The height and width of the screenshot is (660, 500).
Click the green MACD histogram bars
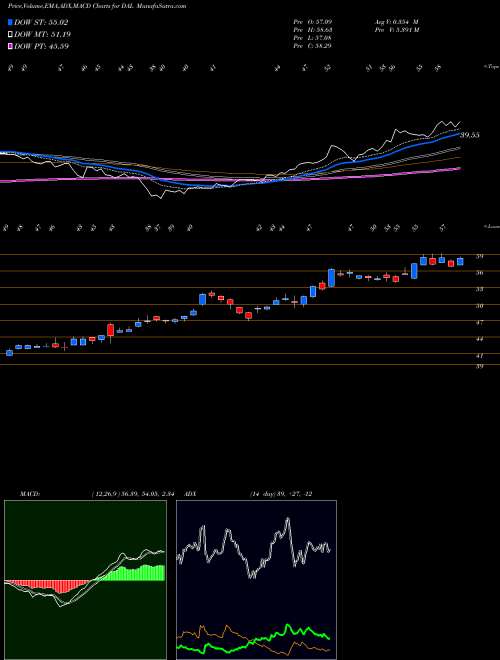pos(128,573)
